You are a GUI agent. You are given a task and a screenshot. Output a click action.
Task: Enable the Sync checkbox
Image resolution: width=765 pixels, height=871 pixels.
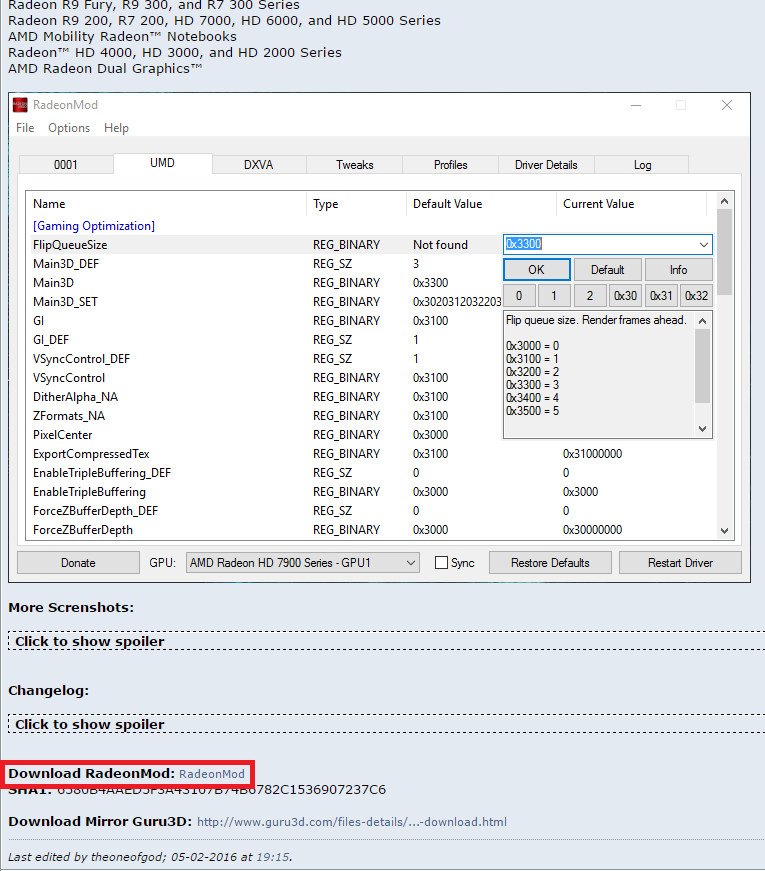[442, 563]
